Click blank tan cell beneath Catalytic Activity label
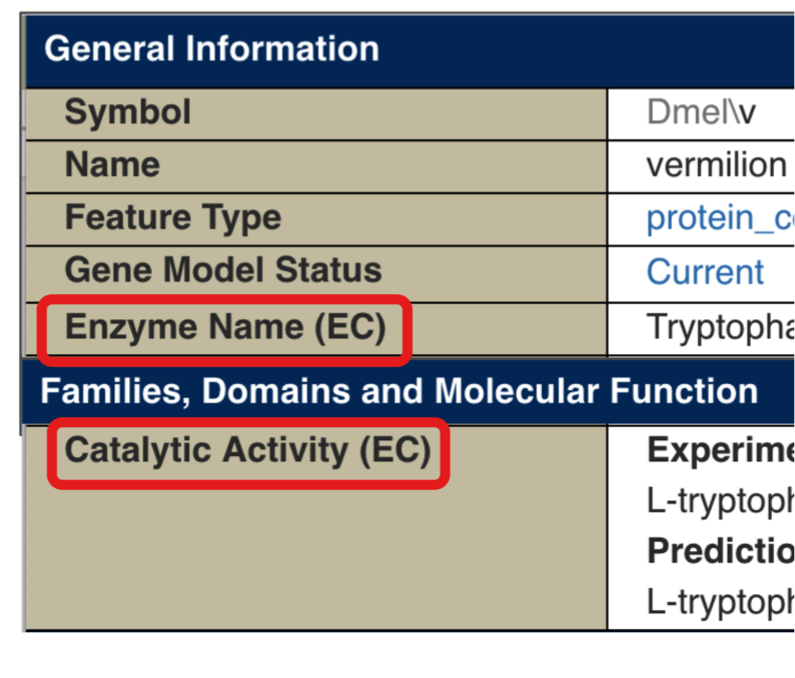Viewport: 795px width, 678px height. [300, 560]
